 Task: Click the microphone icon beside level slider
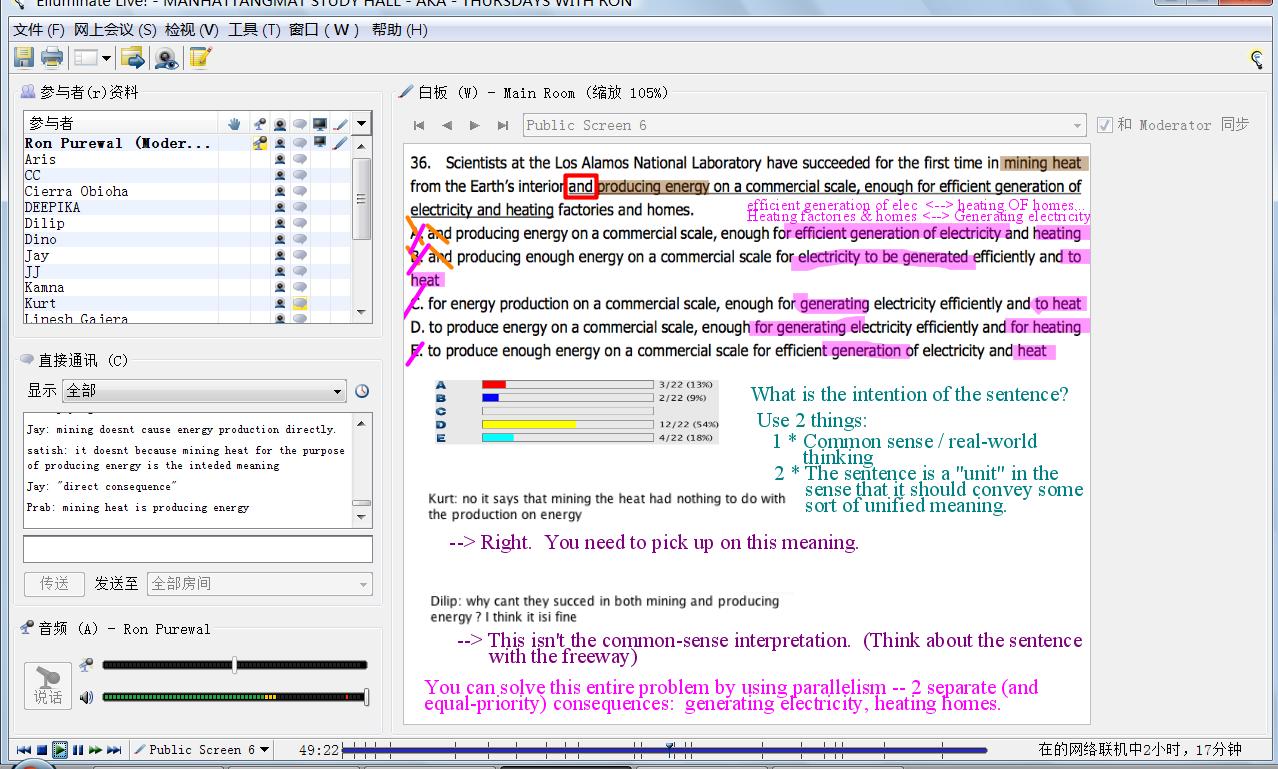[87, 664]
